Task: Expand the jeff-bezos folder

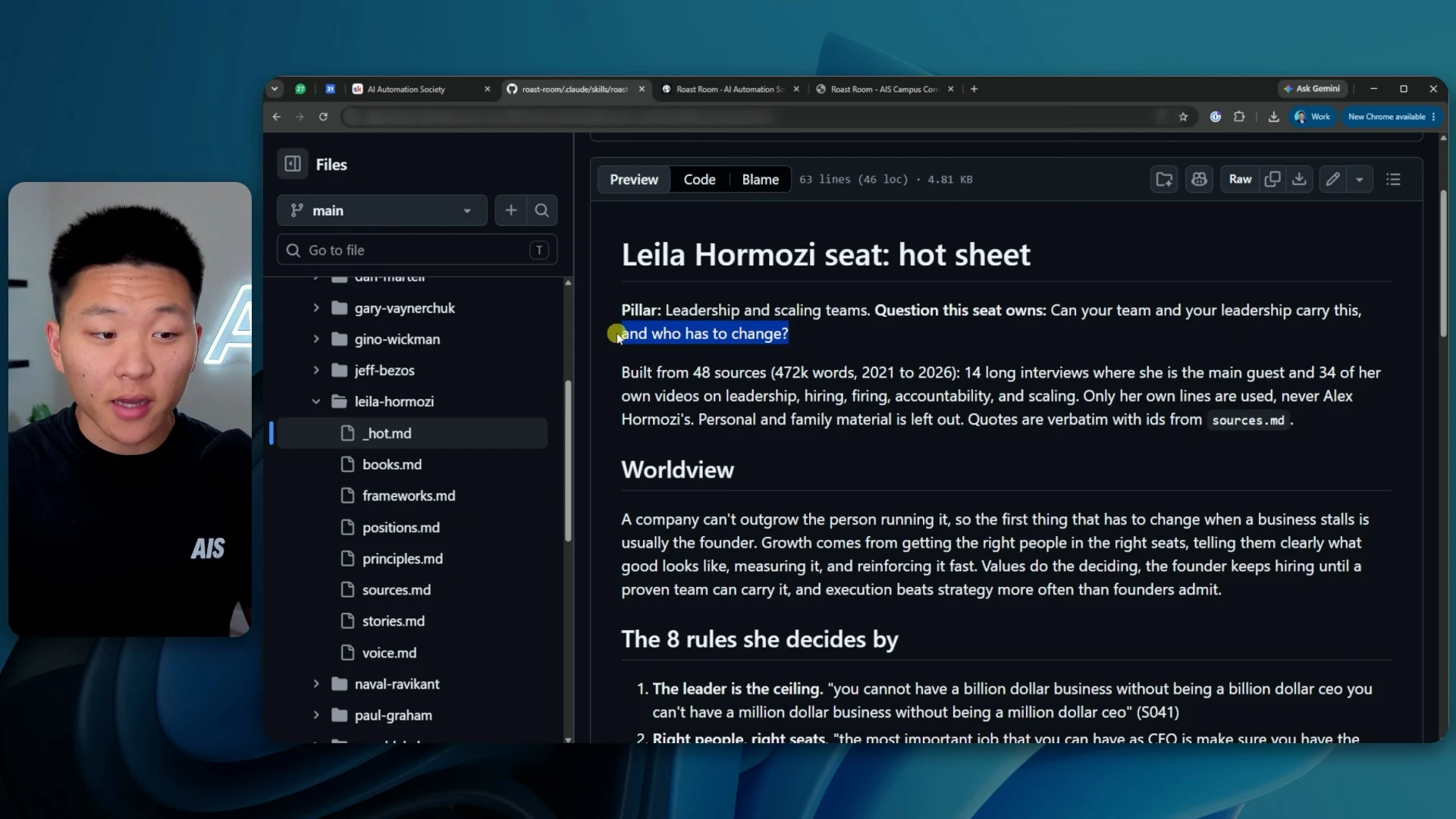Action: coord(316,370)
